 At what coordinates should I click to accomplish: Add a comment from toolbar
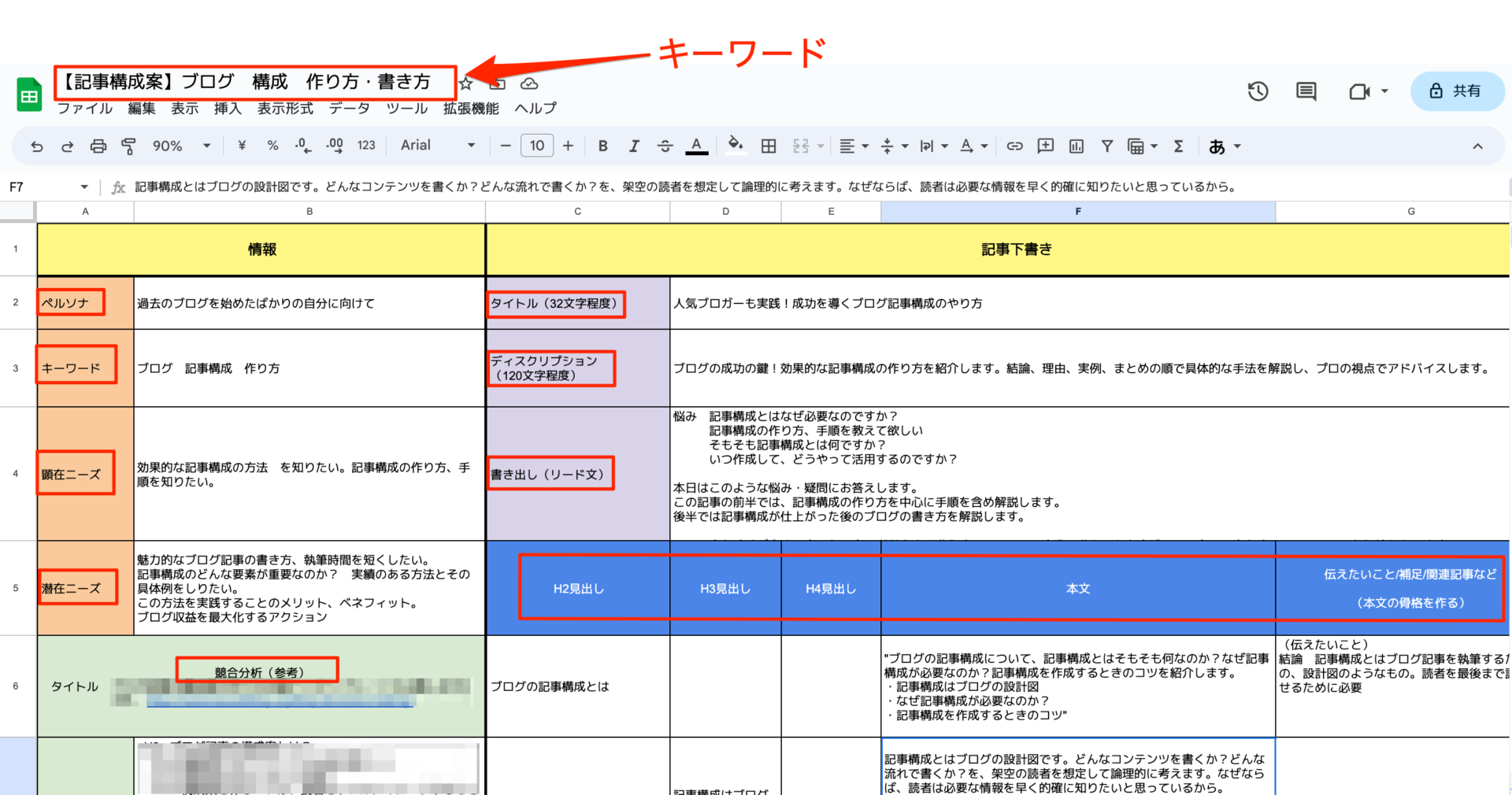tap(1045, 146)
